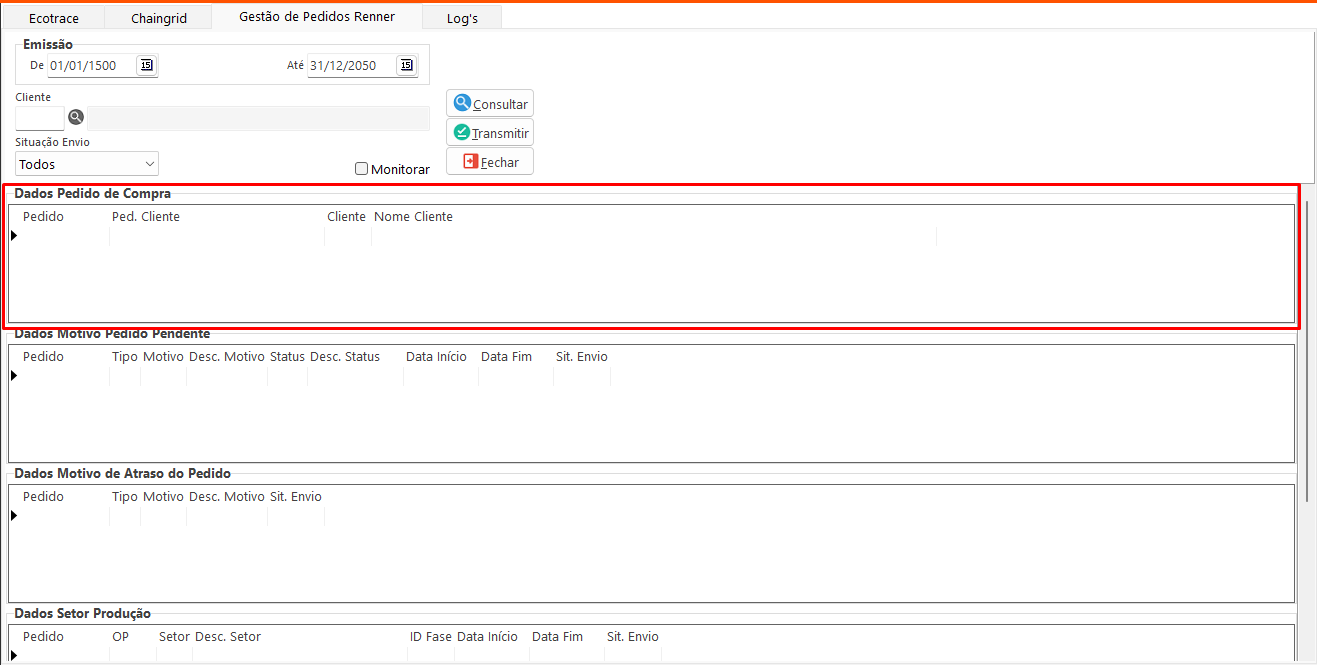Screen dimensions: 1317x665
Task: Click the magnifier icon next to Cliente field
Action: pyautogui.click(x=76, y=118)
